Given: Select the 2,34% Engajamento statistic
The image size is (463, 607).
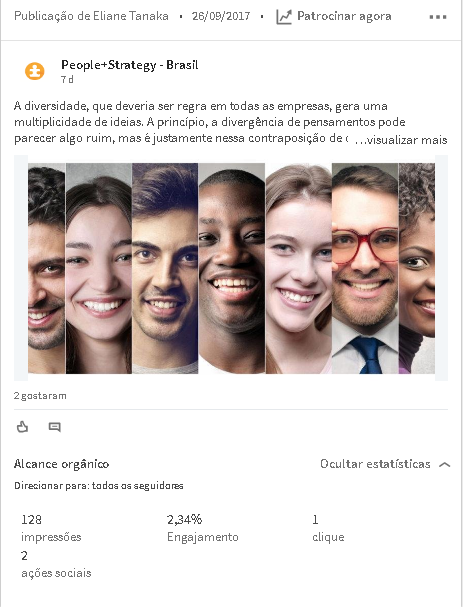Looking at the screenshot, I should pos(203,528).
